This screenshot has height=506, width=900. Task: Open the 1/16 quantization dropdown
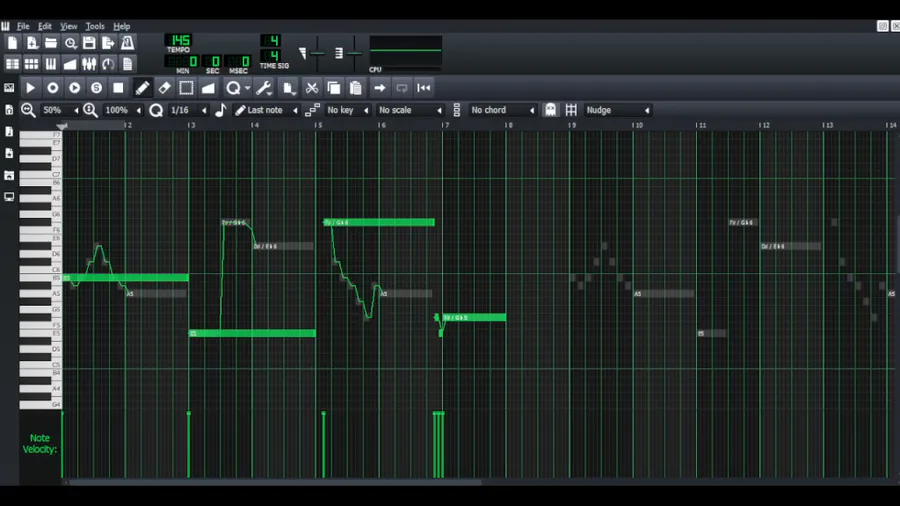tap(188, 110)
